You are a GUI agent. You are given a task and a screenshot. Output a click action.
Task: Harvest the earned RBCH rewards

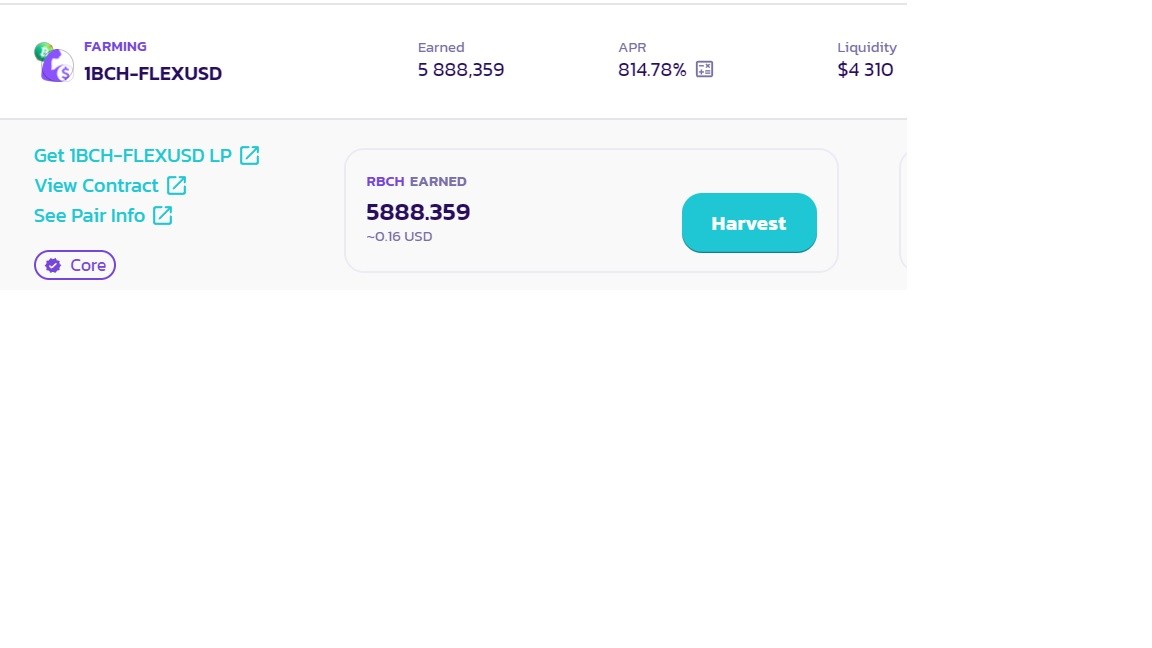[749, 223]
